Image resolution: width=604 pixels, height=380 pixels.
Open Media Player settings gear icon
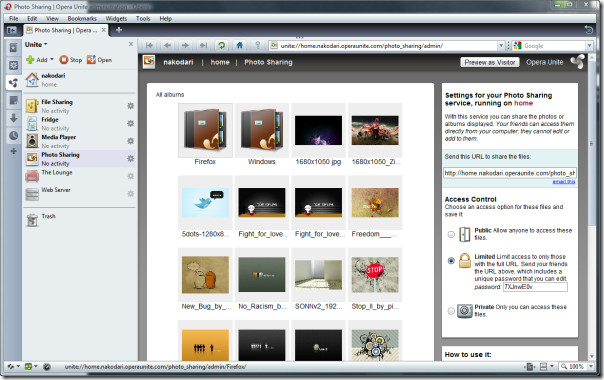[131, 141]
